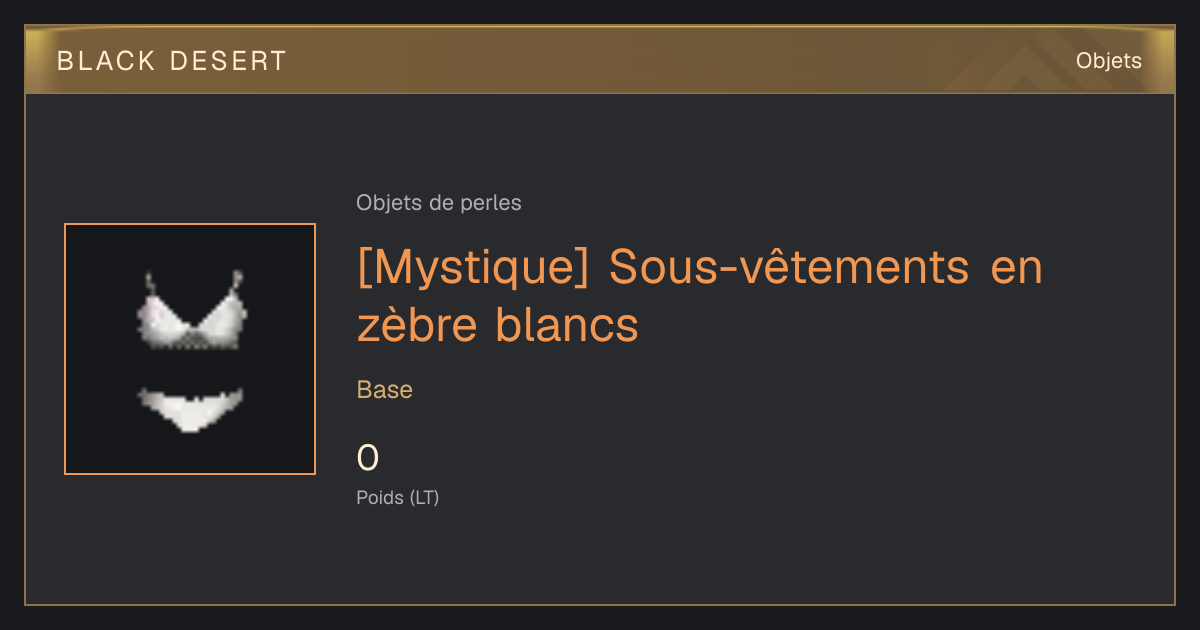Click the white bottoms in item image
The height and width of the screenshot is (630, 1200).
[190, 408]
